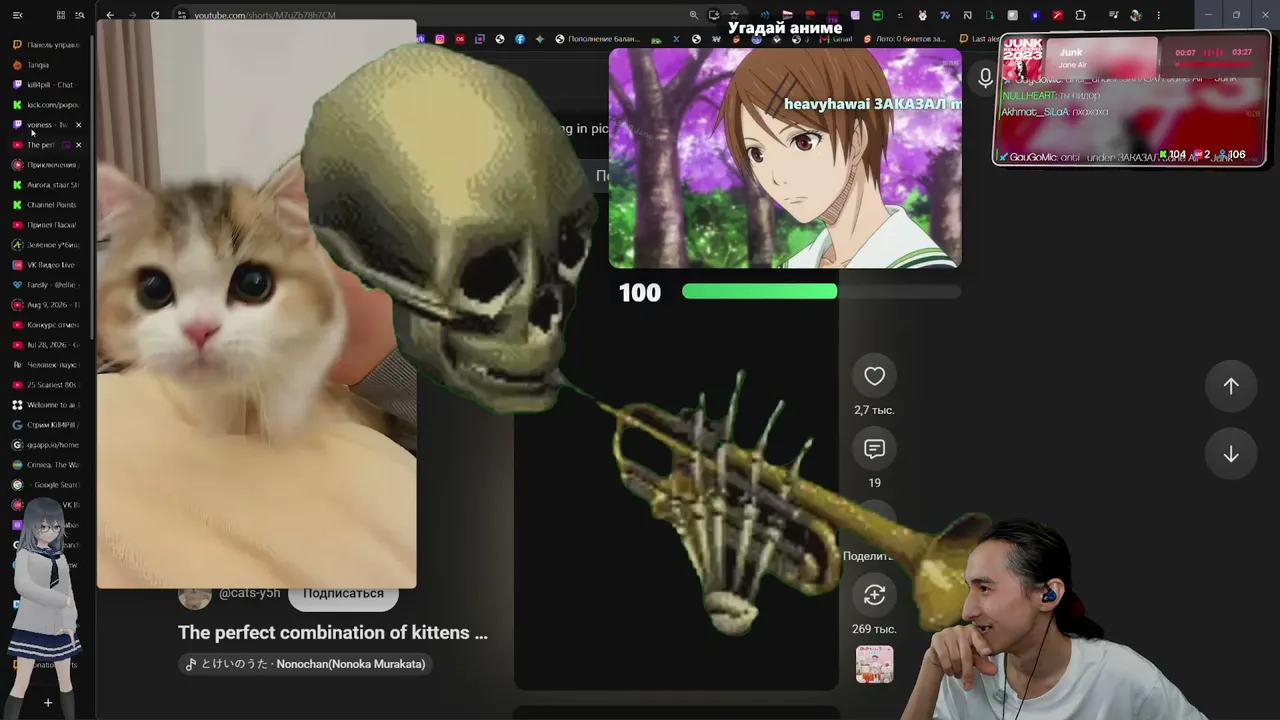Open tab groups grid icon
The width and height of the screenshot is (1280, 720).
click(x=61, y=15)
